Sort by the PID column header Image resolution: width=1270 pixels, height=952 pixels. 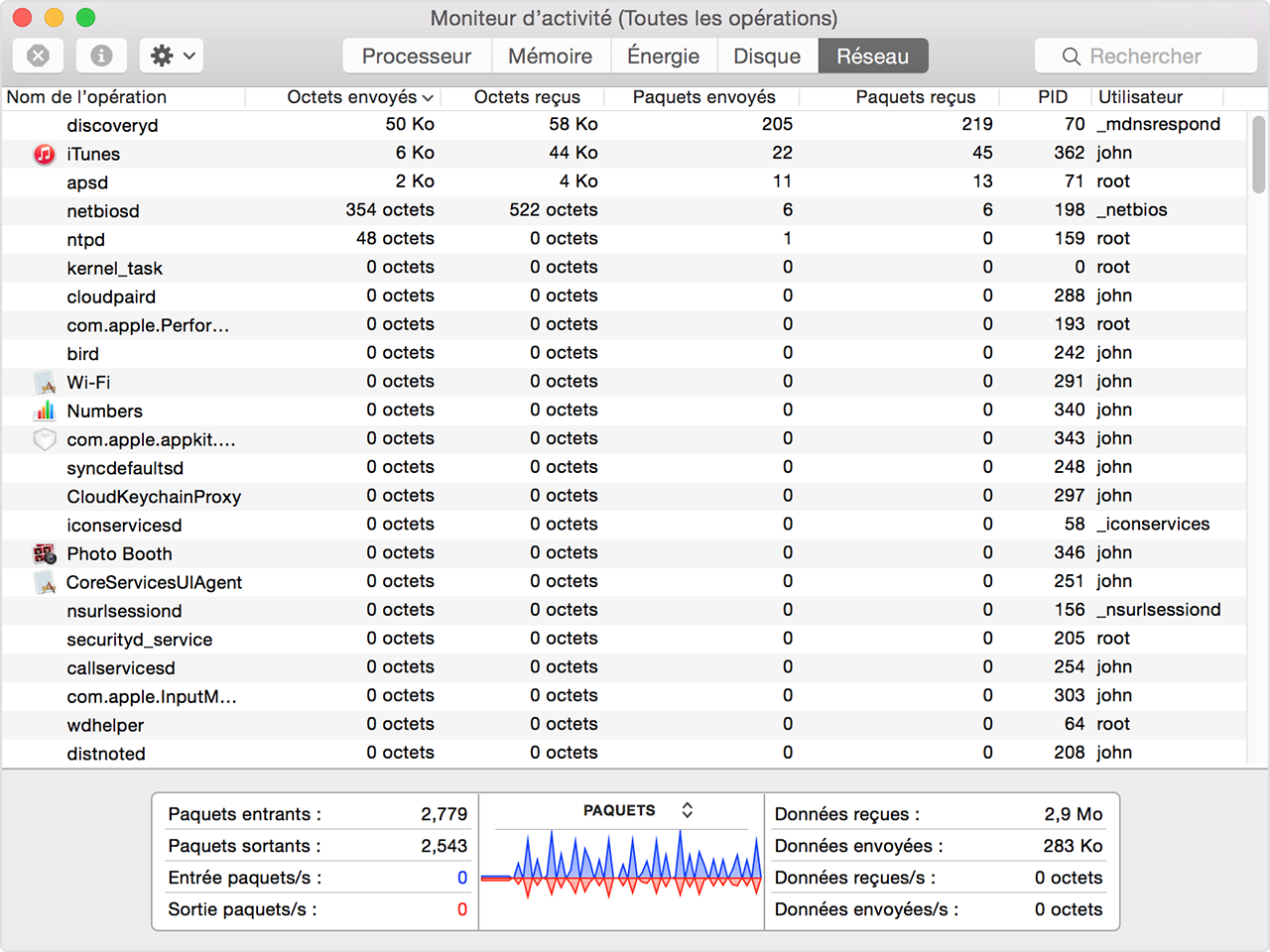point(1052,97)
